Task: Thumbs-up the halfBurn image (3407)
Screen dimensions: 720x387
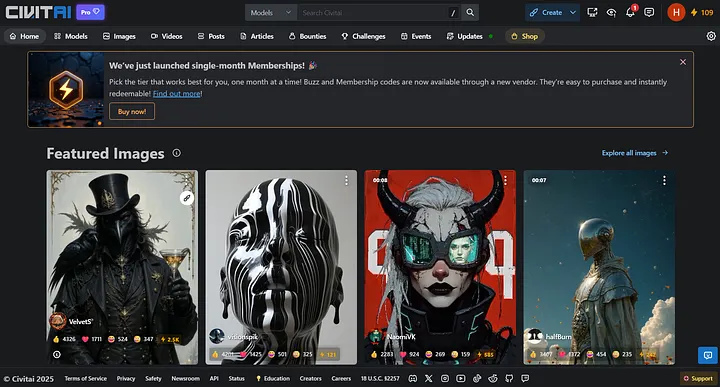Action: point(540,354)
